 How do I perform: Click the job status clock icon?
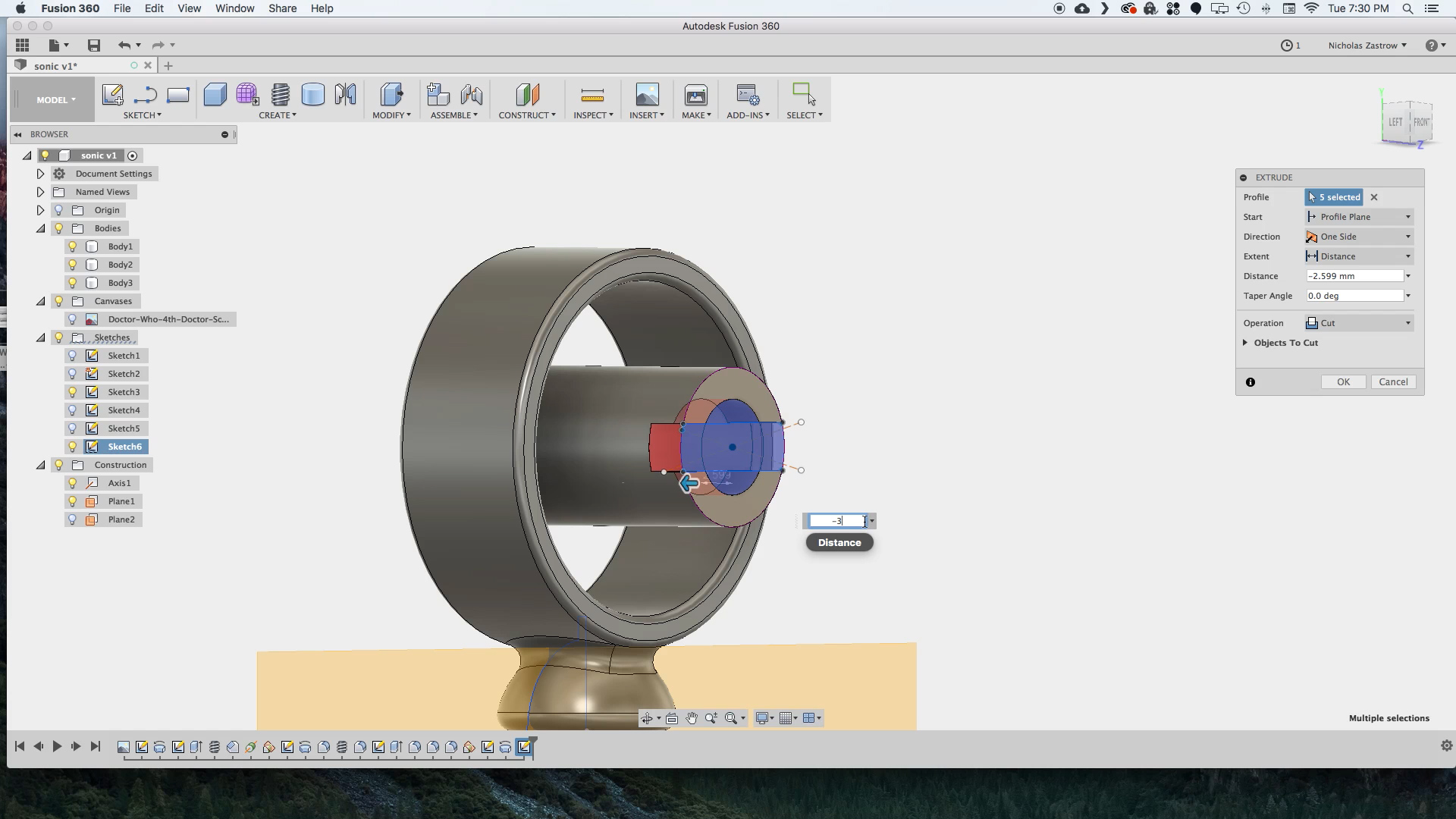[1287, 45]
